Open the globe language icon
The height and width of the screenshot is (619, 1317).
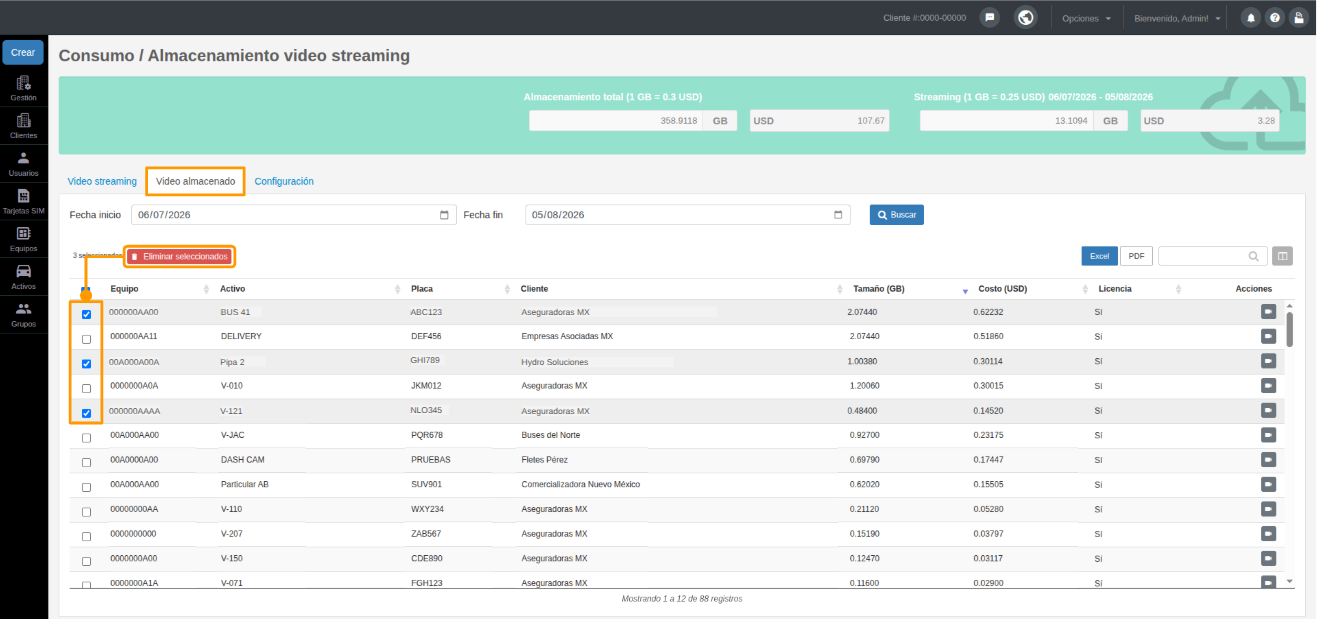coord(1024,18)
